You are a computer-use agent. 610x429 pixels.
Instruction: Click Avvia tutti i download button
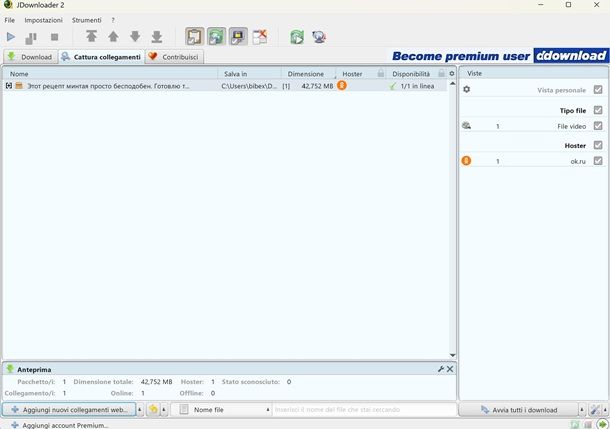pyautogui.click(x=519, y=410)
